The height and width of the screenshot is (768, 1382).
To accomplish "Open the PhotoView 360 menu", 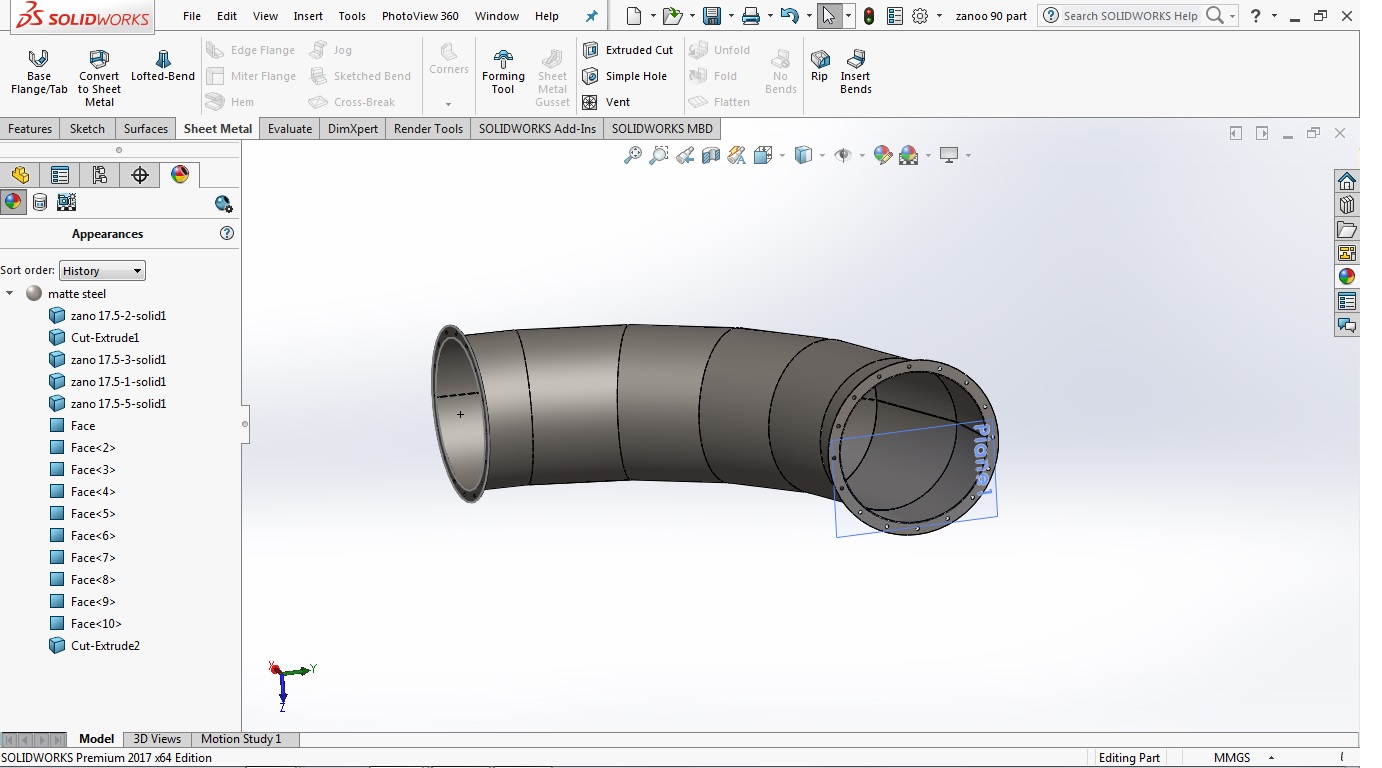I will [x=420, y=16].
